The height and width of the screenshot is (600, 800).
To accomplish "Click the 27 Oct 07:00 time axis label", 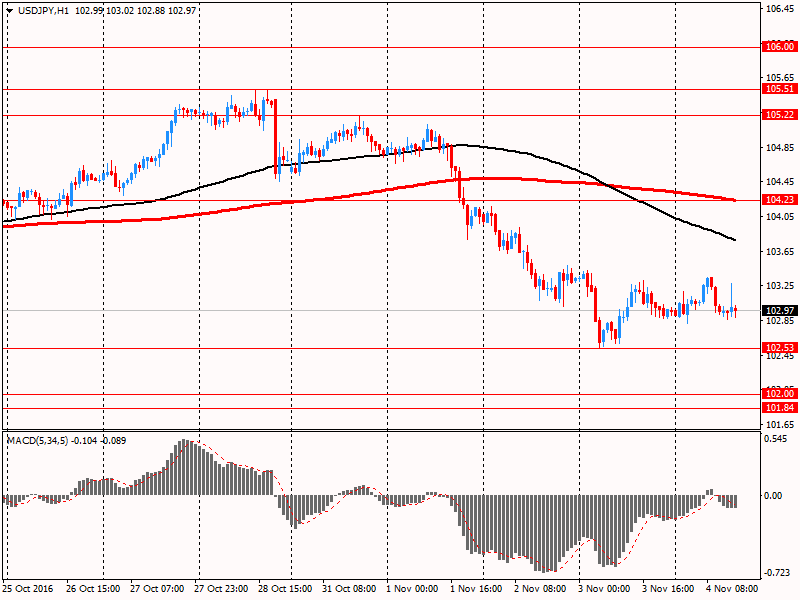I will click(157, 589).
